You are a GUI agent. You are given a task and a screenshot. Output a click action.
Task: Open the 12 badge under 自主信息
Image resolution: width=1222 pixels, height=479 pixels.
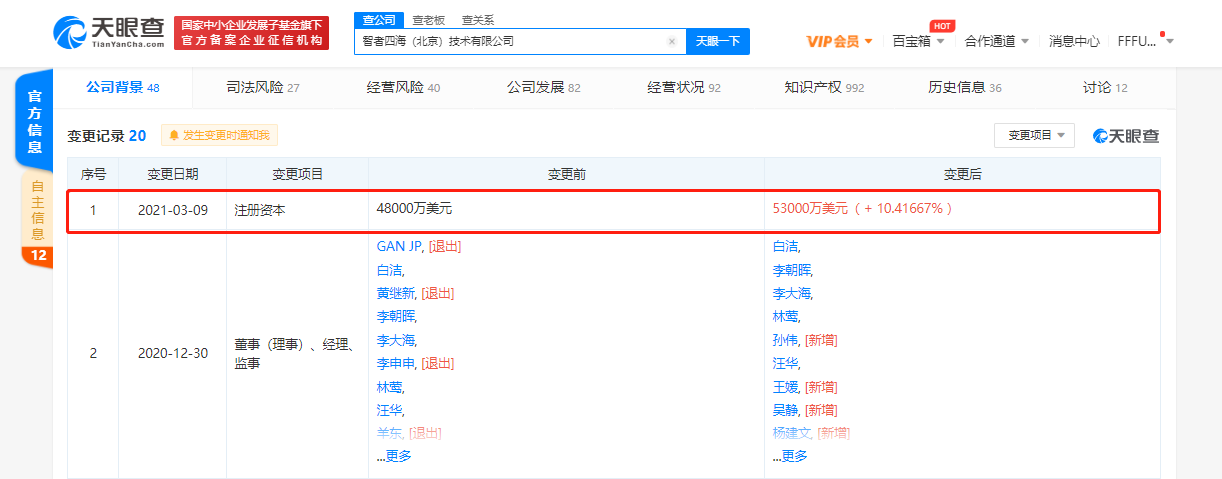point(37,255)
